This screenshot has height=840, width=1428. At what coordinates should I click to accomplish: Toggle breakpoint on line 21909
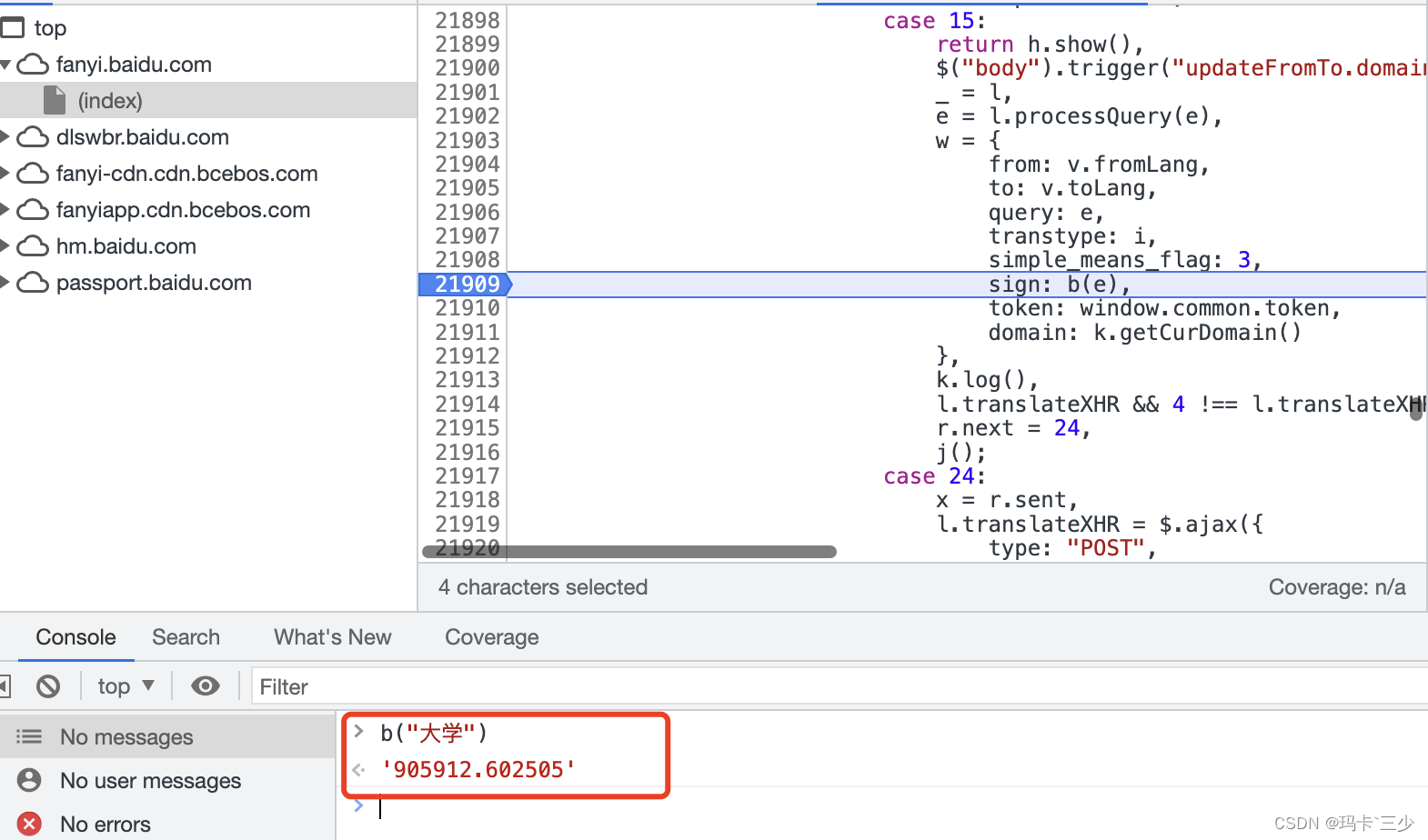[468, 285]
